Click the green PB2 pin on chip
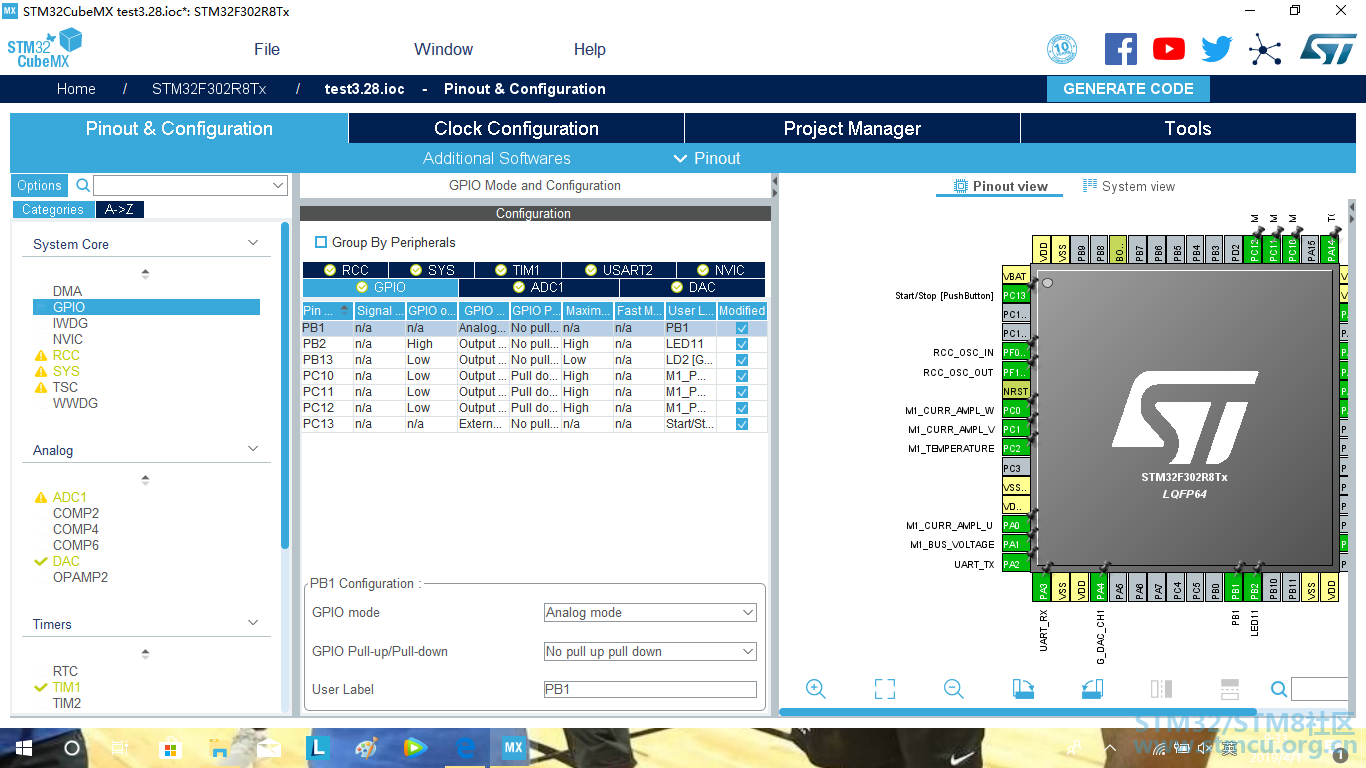The width and height of the screenshot is (1366, 768). tap(1254, 587)
